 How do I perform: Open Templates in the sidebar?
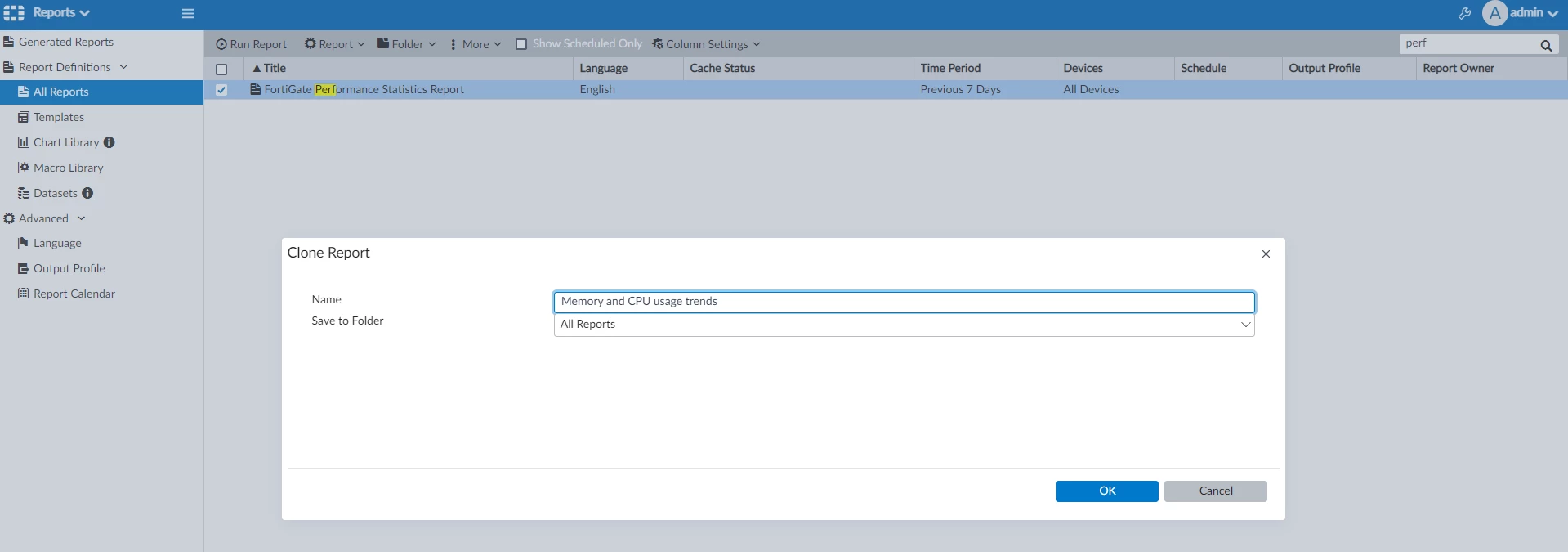(59, 117)
